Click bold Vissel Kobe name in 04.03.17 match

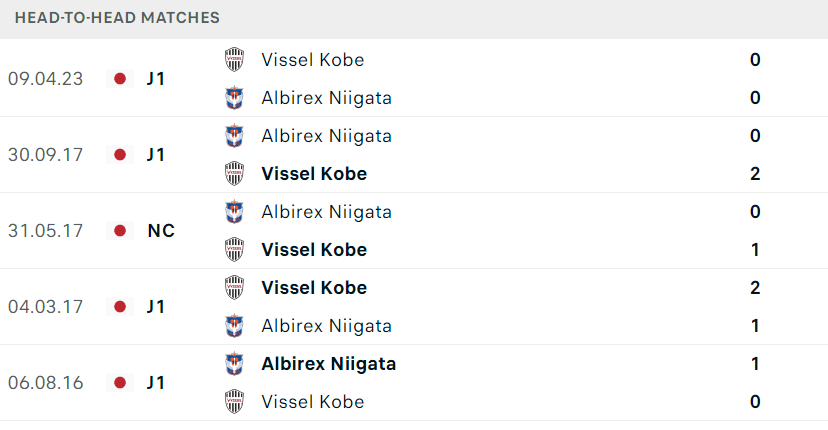(x=314, y=288)
